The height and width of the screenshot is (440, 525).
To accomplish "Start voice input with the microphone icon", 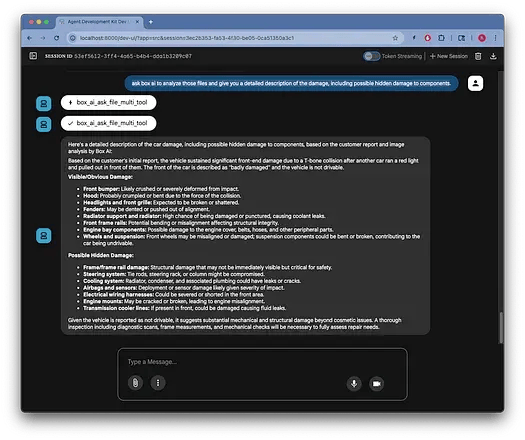I will point(354,383).
